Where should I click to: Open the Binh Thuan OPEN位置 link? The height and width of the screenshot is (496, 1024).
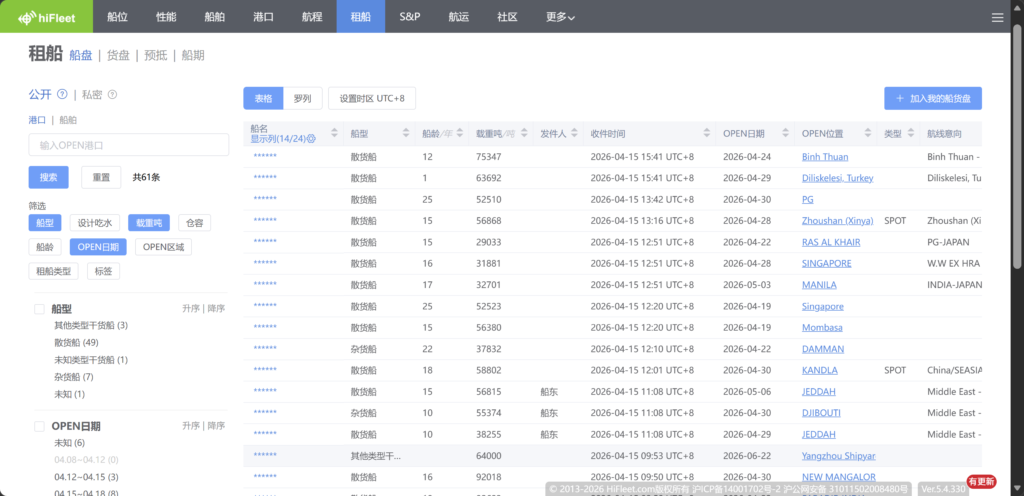point(825,157)
